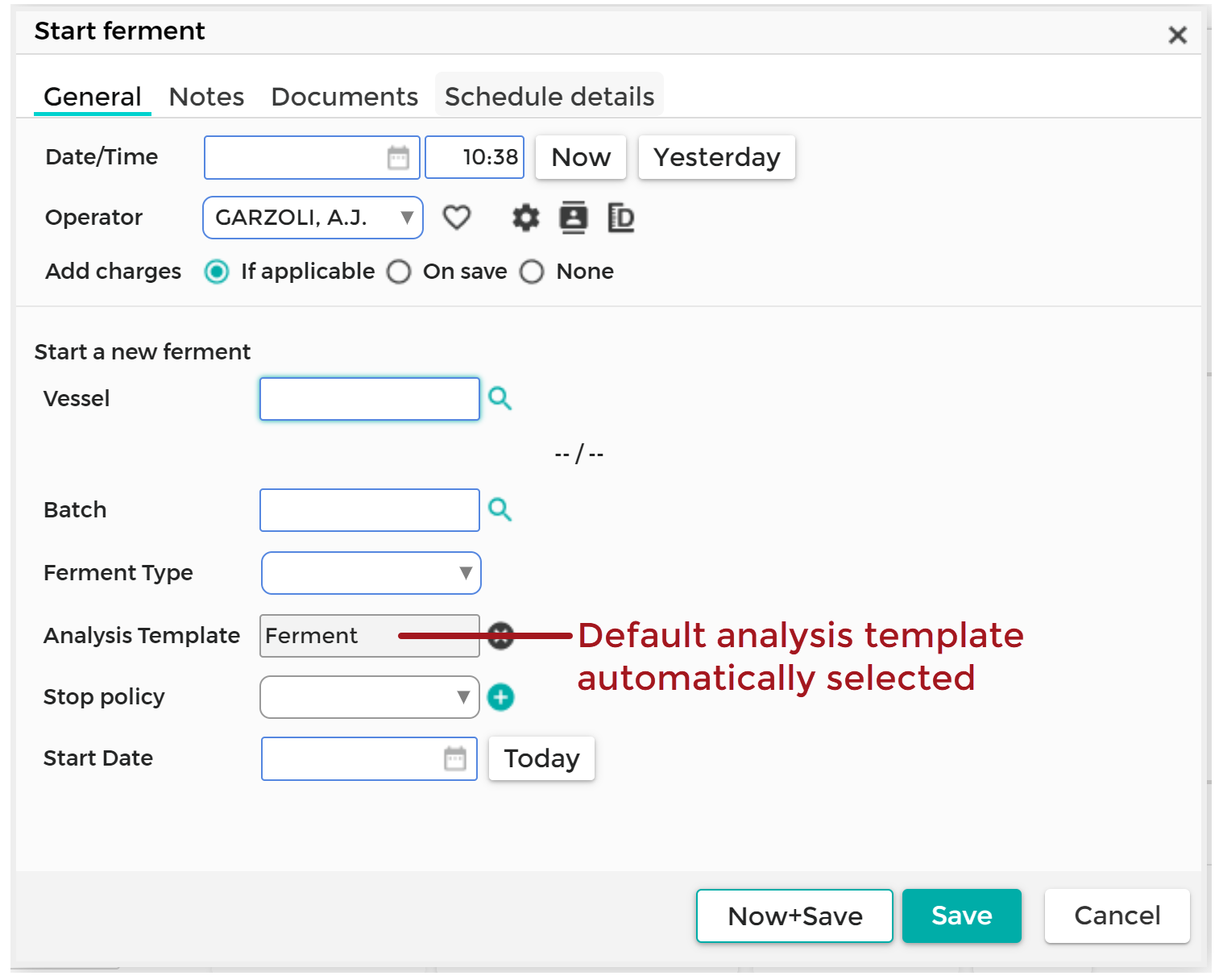Clear the Analysis Template selection icon
Image resolution: width=1219 pixels, height=980 pixels.
click(500, 636)
